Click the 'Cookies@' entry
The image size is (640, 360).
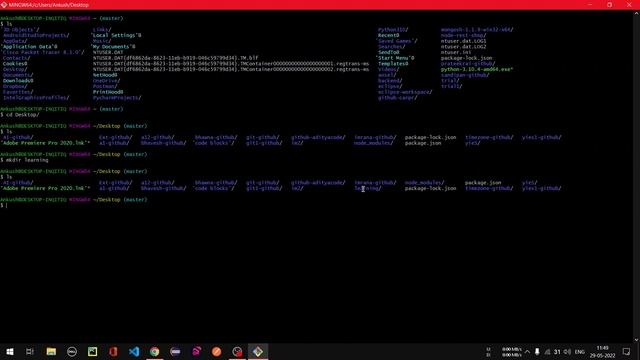click(x=15, y=64)
